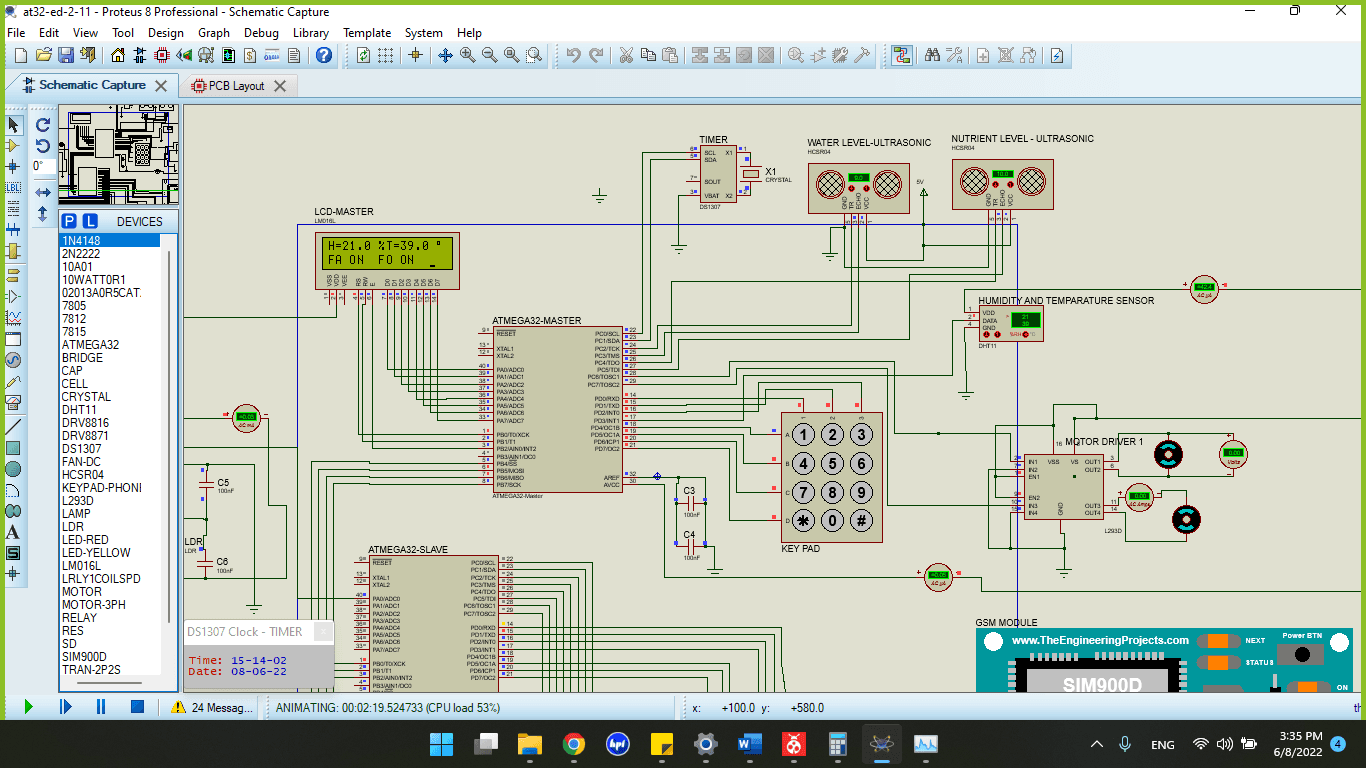Viewport: 1366px width, 768px height.
Task: Select the Wire Label mode tool
Action: (14, 187)
